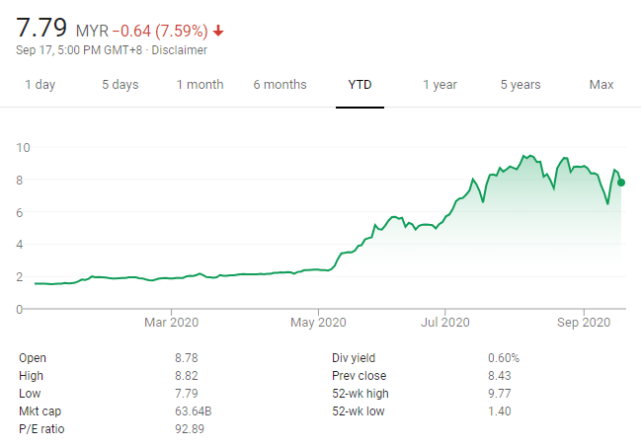Viewport: 641px width, 446px height.
Task: Click the Mar 2020 axis label
Action: click(171, 322)
